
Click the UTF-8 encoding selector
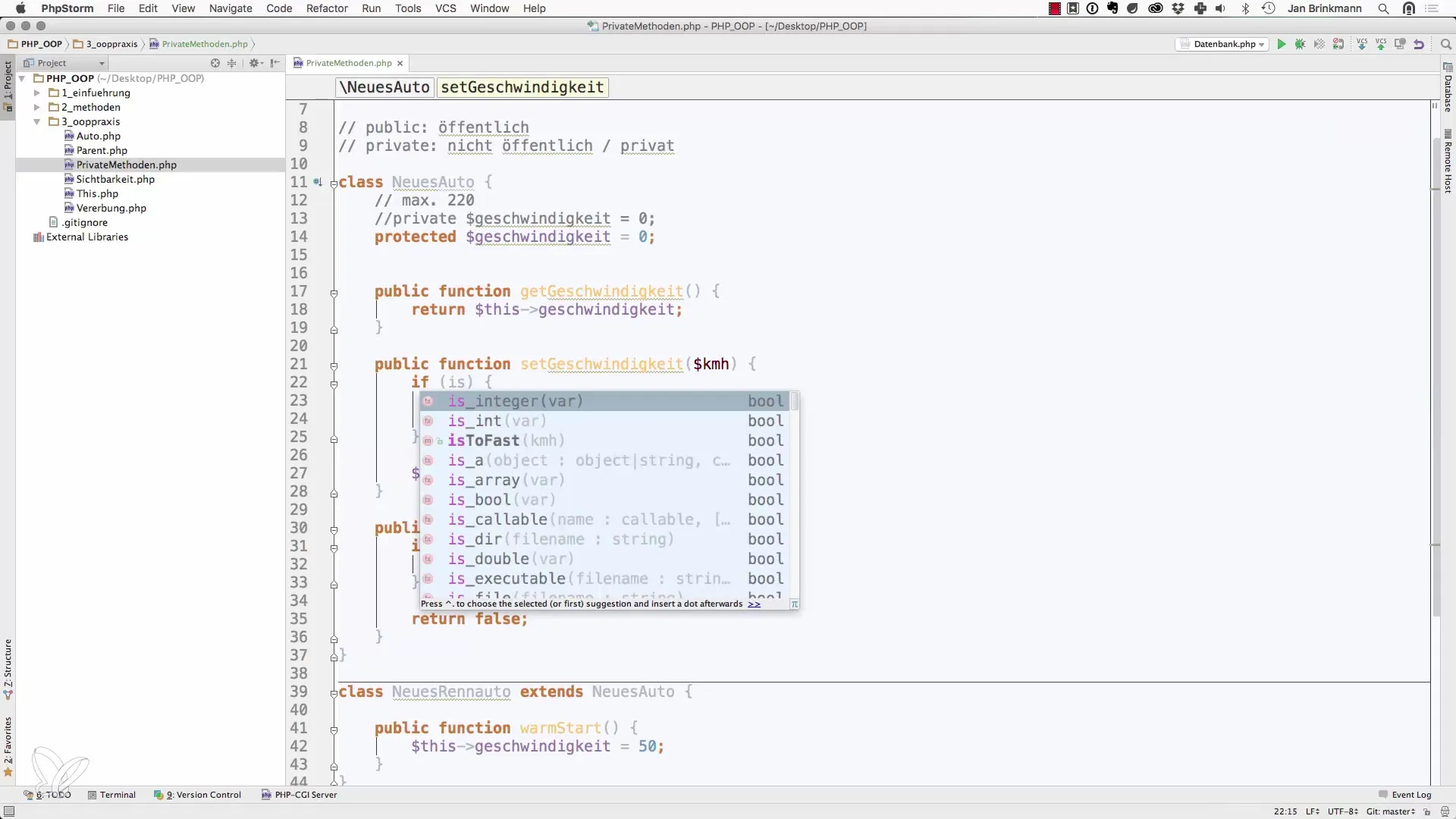point(1341,811)
